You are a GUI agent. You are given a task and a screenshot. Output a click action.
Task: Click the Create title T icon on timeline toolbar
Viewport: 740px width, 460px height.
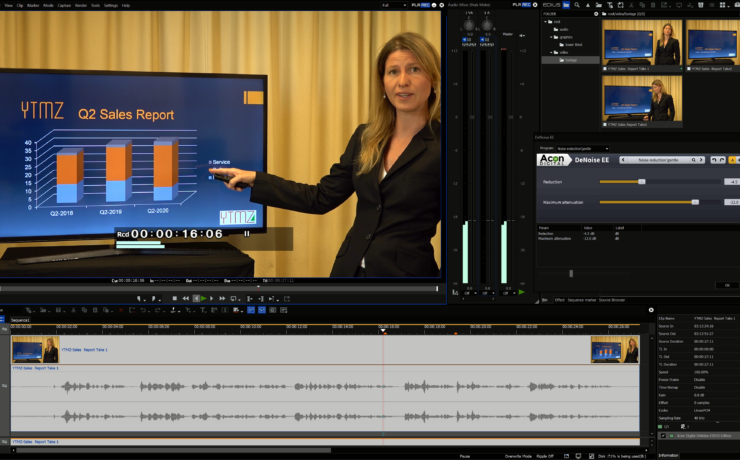pos(203,310)
